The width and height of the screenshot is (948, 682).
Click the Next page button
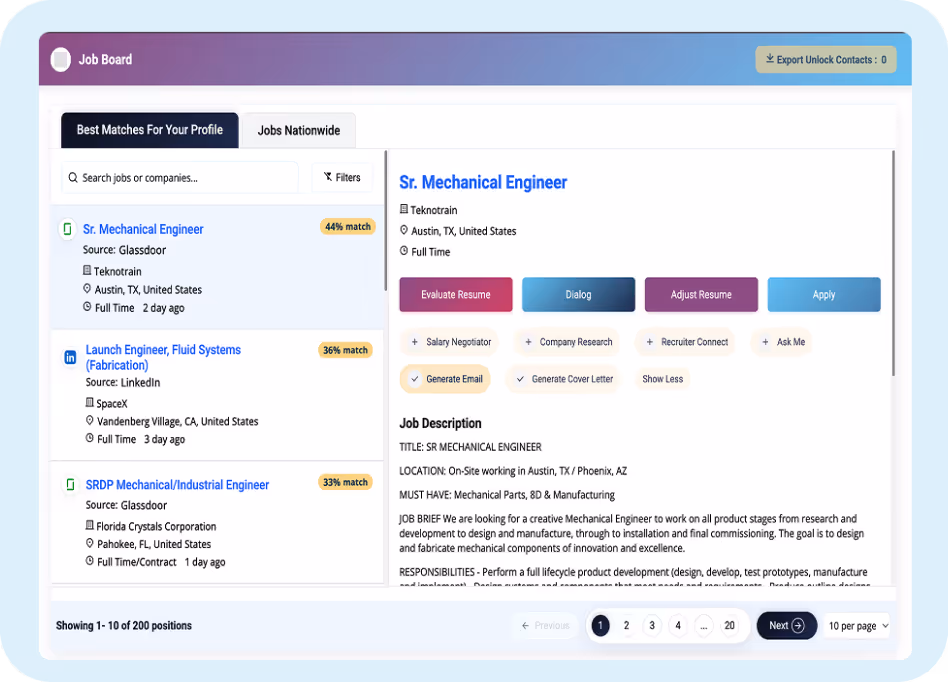pyautogui.click(x=787, y=626)
